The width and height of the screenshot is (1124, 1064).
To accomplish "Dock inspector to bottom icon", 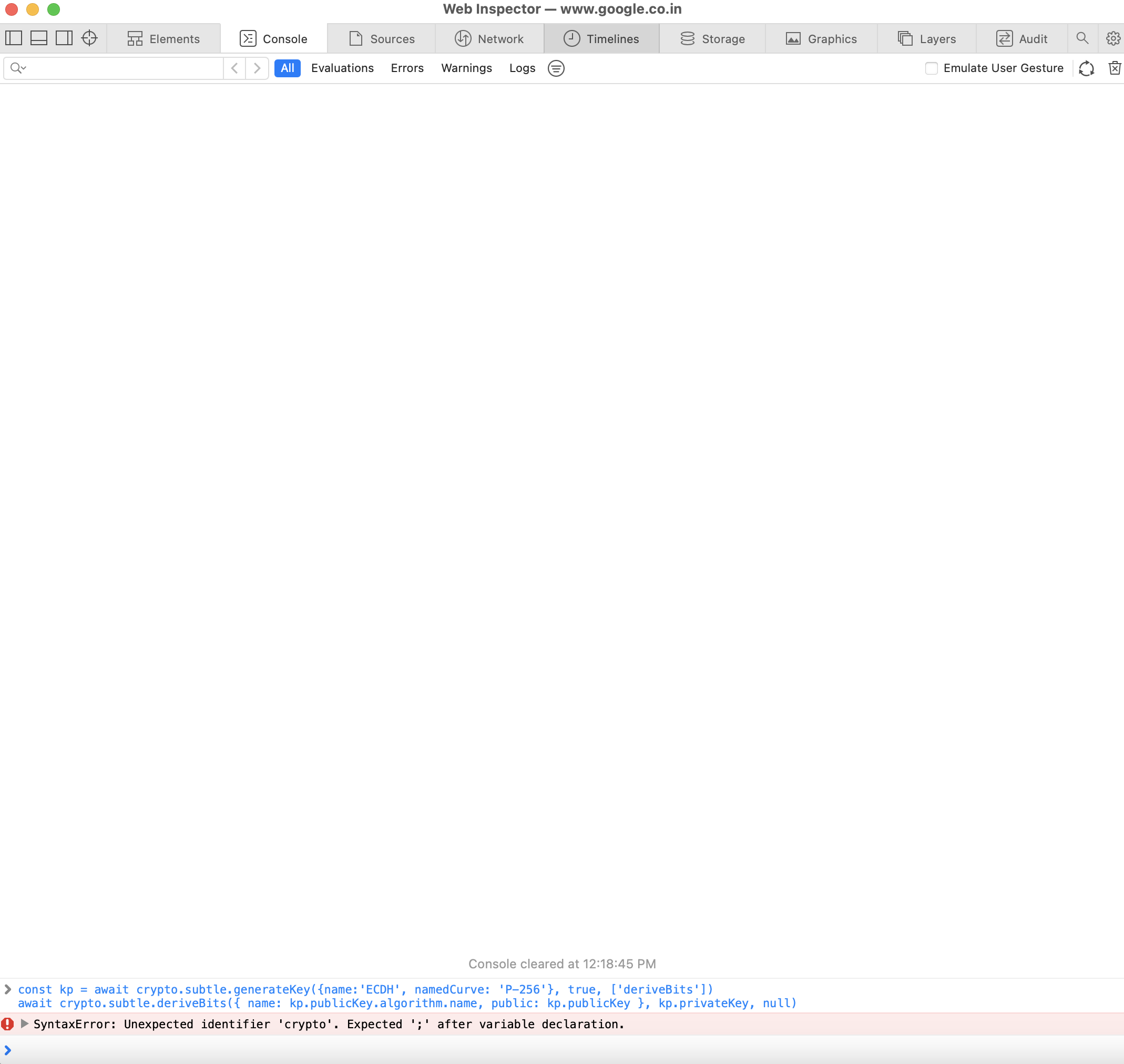I will (x=38, y=38).
